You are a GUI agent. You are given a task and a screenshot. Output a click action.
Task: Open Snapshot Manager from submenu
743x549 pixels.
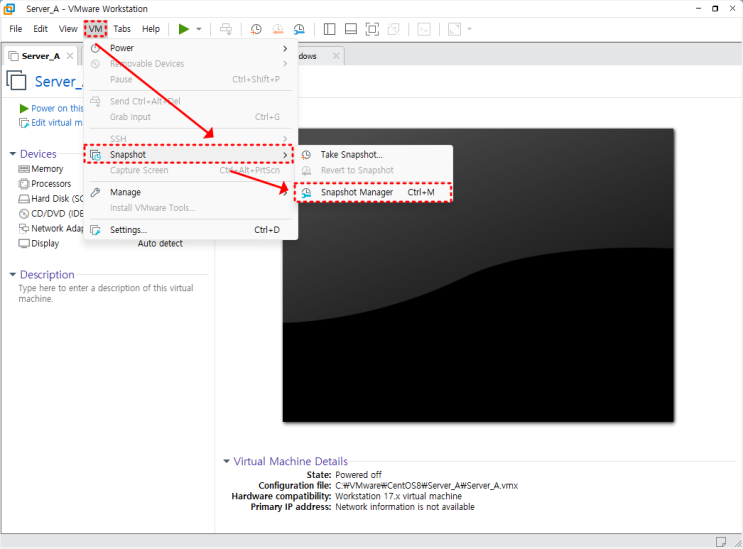pyautogui.click(x=373, y=192)
